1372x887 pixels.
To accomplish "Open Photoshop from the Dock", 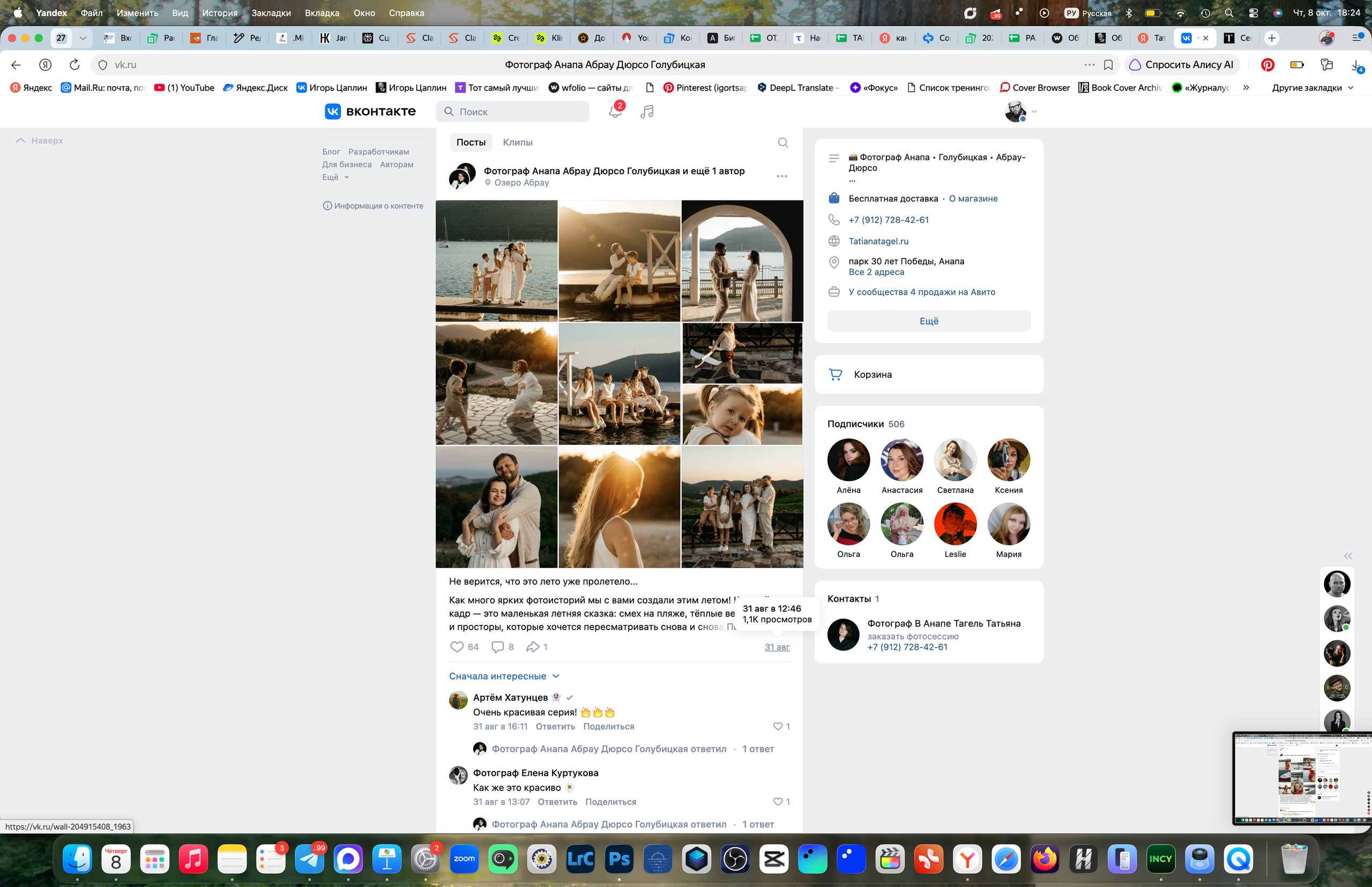I will 619,859.
